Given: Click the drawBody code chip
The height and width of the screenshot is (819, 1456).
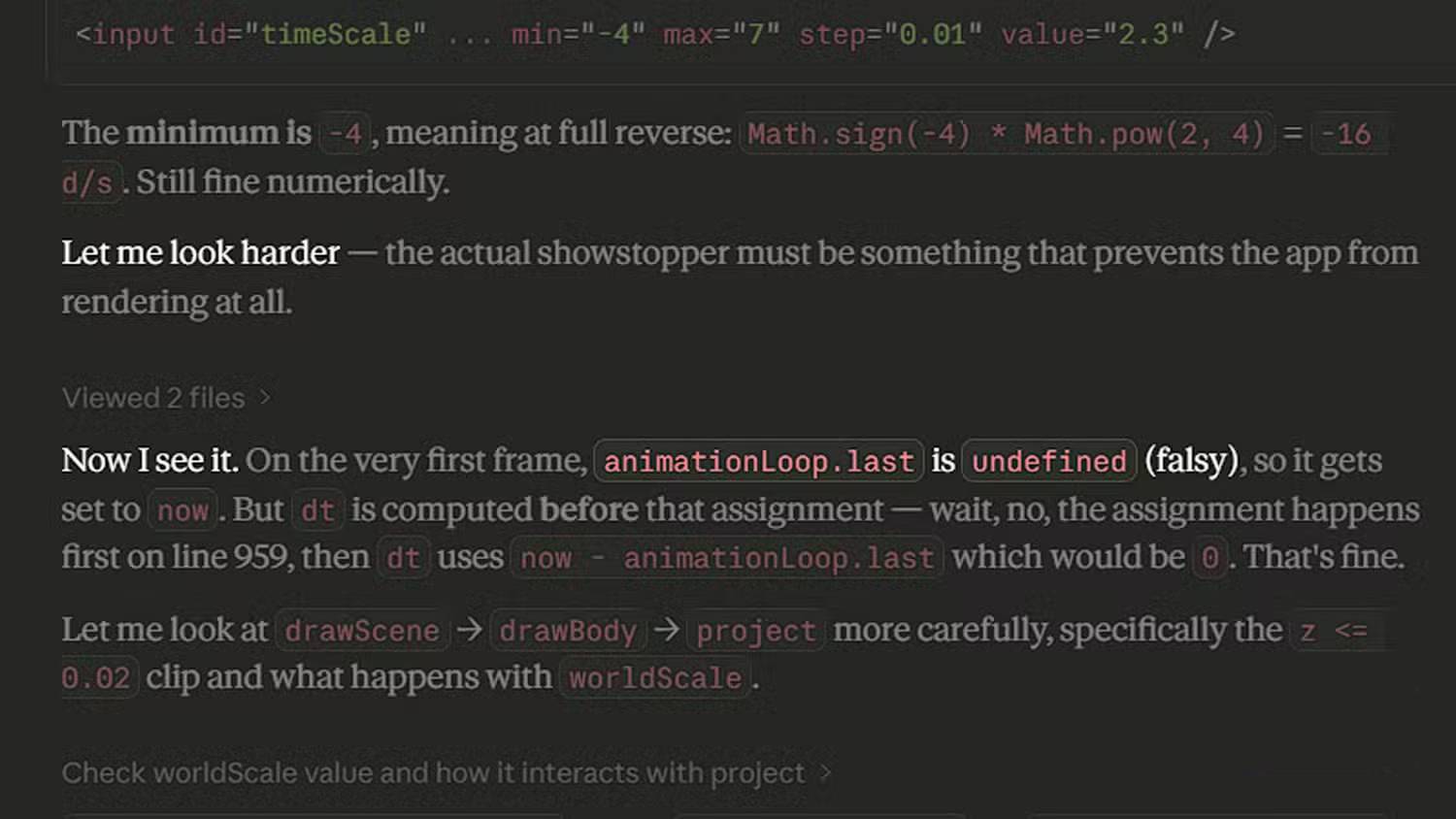Looking at the screenshot, I should pyautogui.click(x=568, y=631).
